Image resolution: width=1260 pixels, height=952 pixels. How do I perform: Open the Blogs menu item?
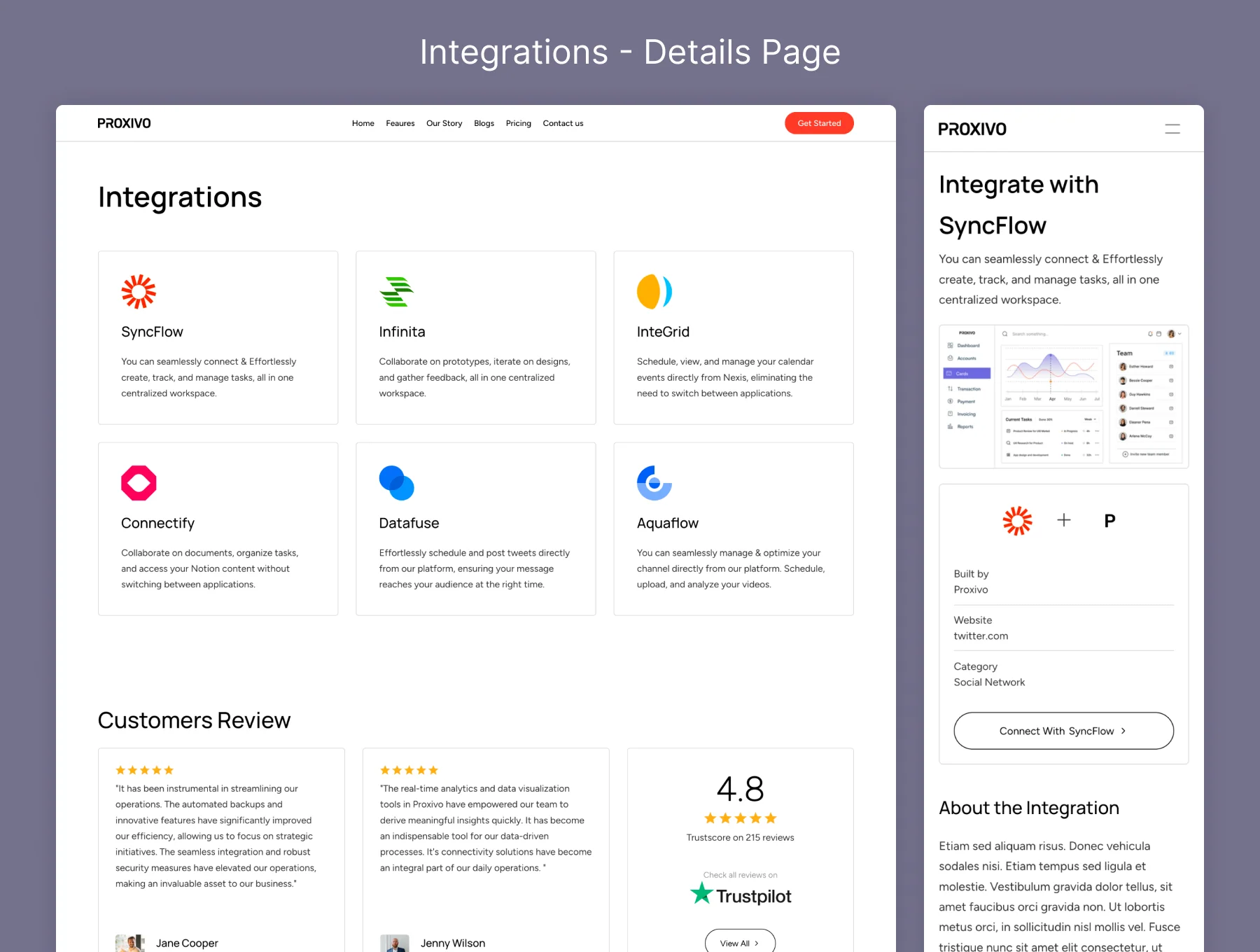coord(484,123)
